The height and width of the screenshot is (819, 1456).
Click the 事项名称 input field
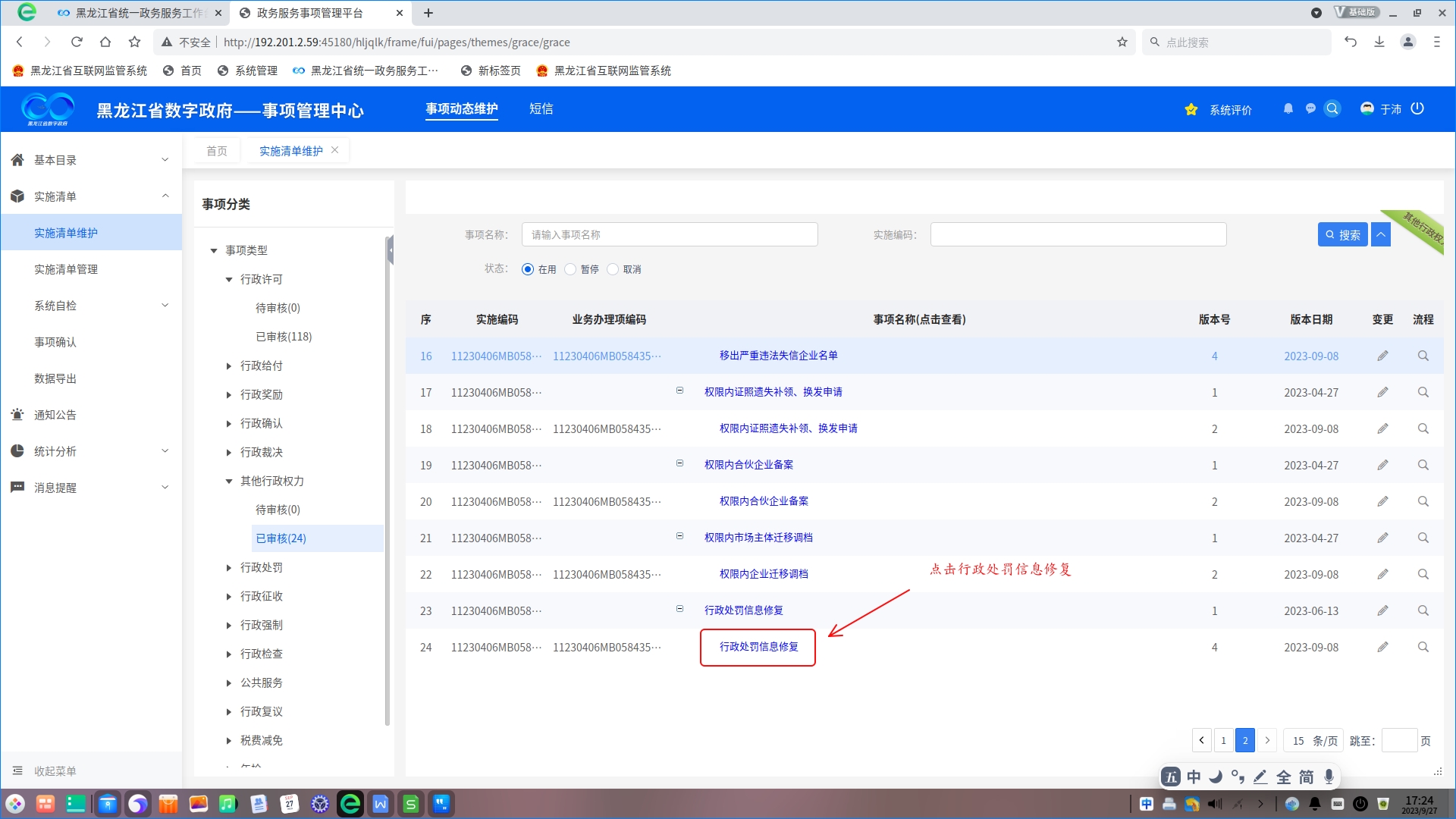(669, 234)
